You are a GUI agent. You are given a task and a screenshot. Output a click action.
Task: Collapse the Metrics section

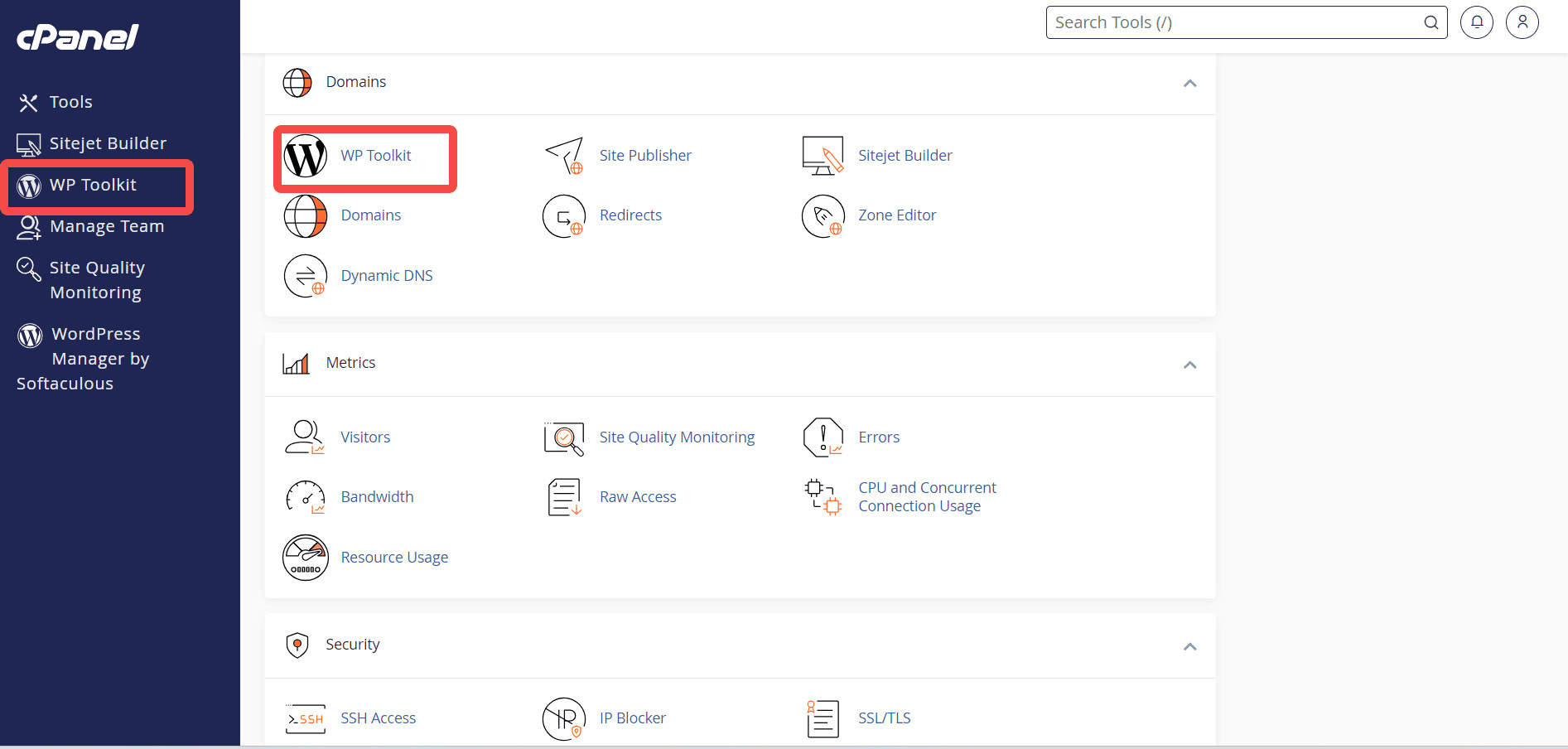coord(1190,365)
